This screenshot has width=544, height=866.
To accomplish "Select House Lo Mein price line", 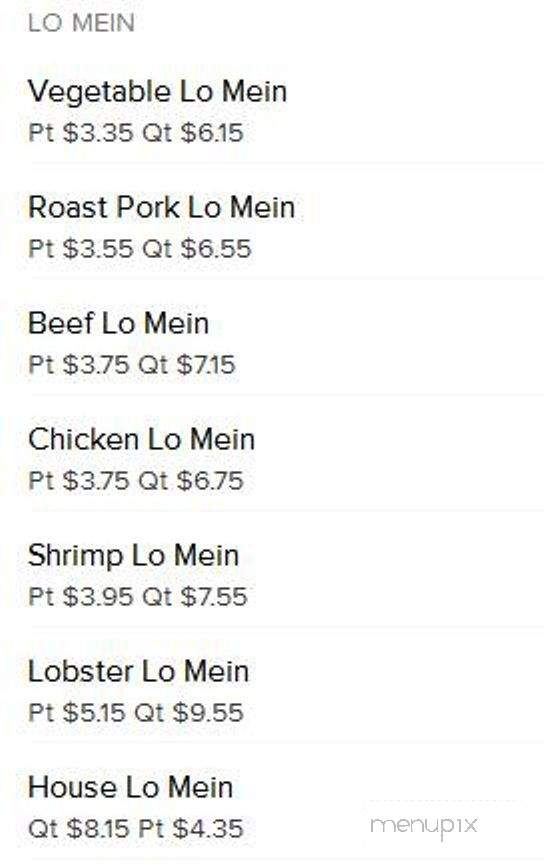I will pos(136,828).
